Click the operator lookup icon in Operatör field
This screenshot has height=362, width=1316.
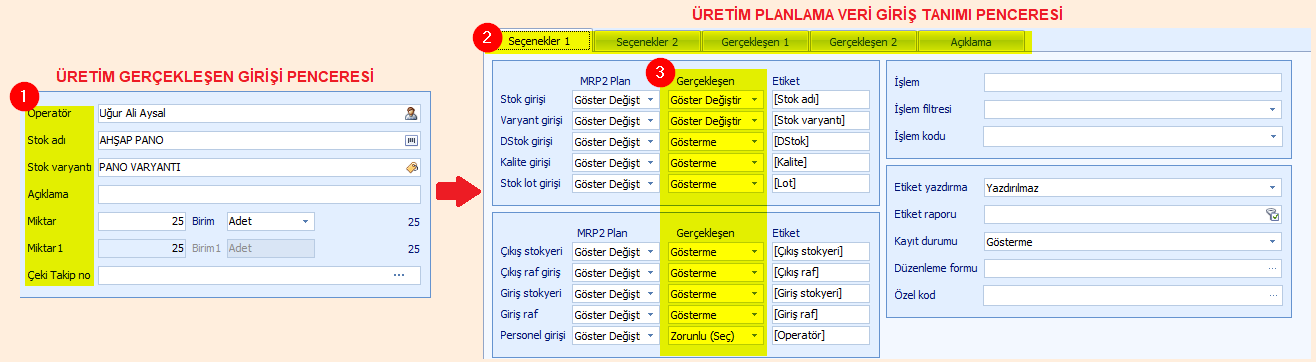(410, 113)
